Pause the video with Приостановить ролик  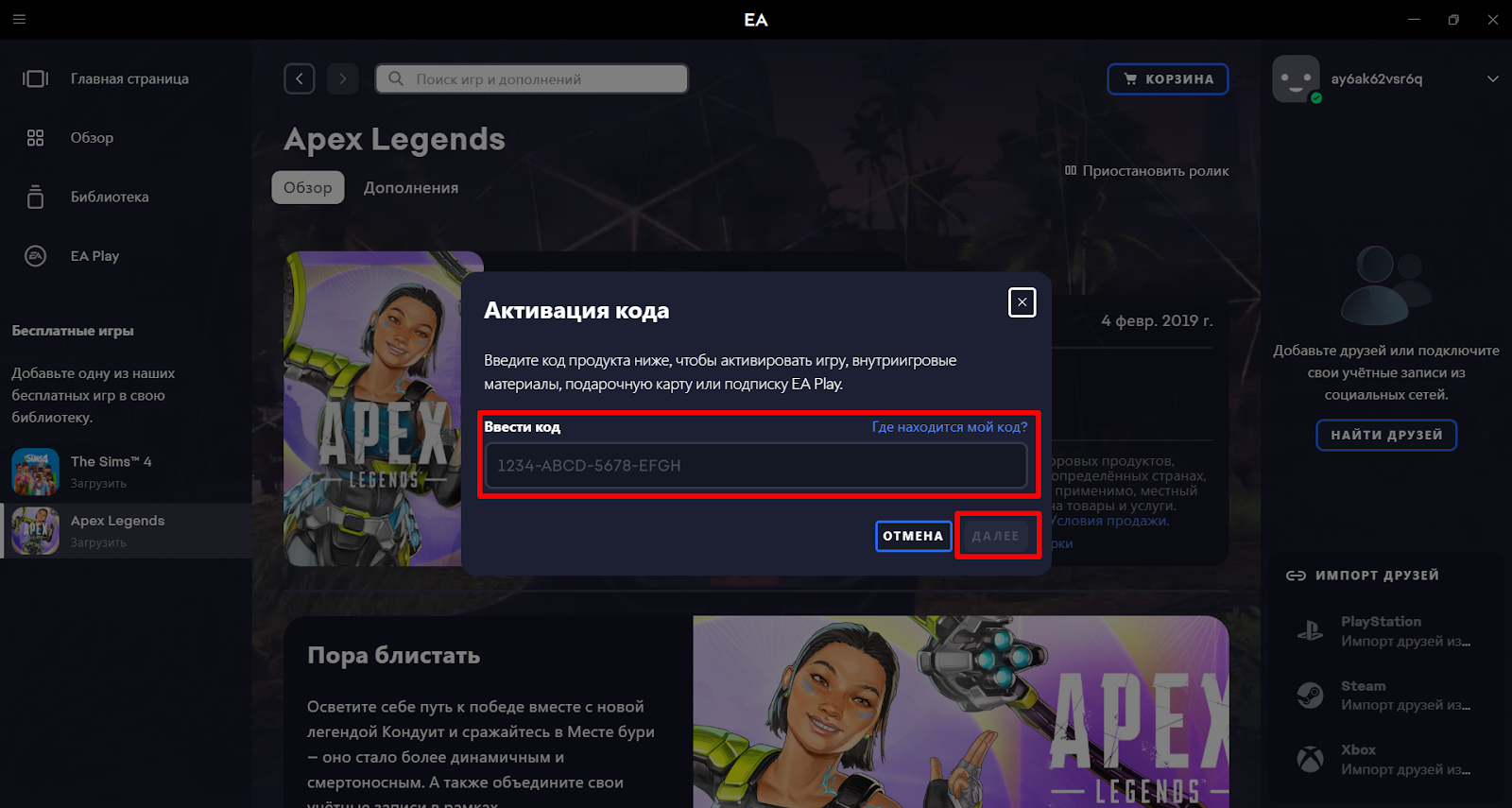click(x=1146, y=171)
